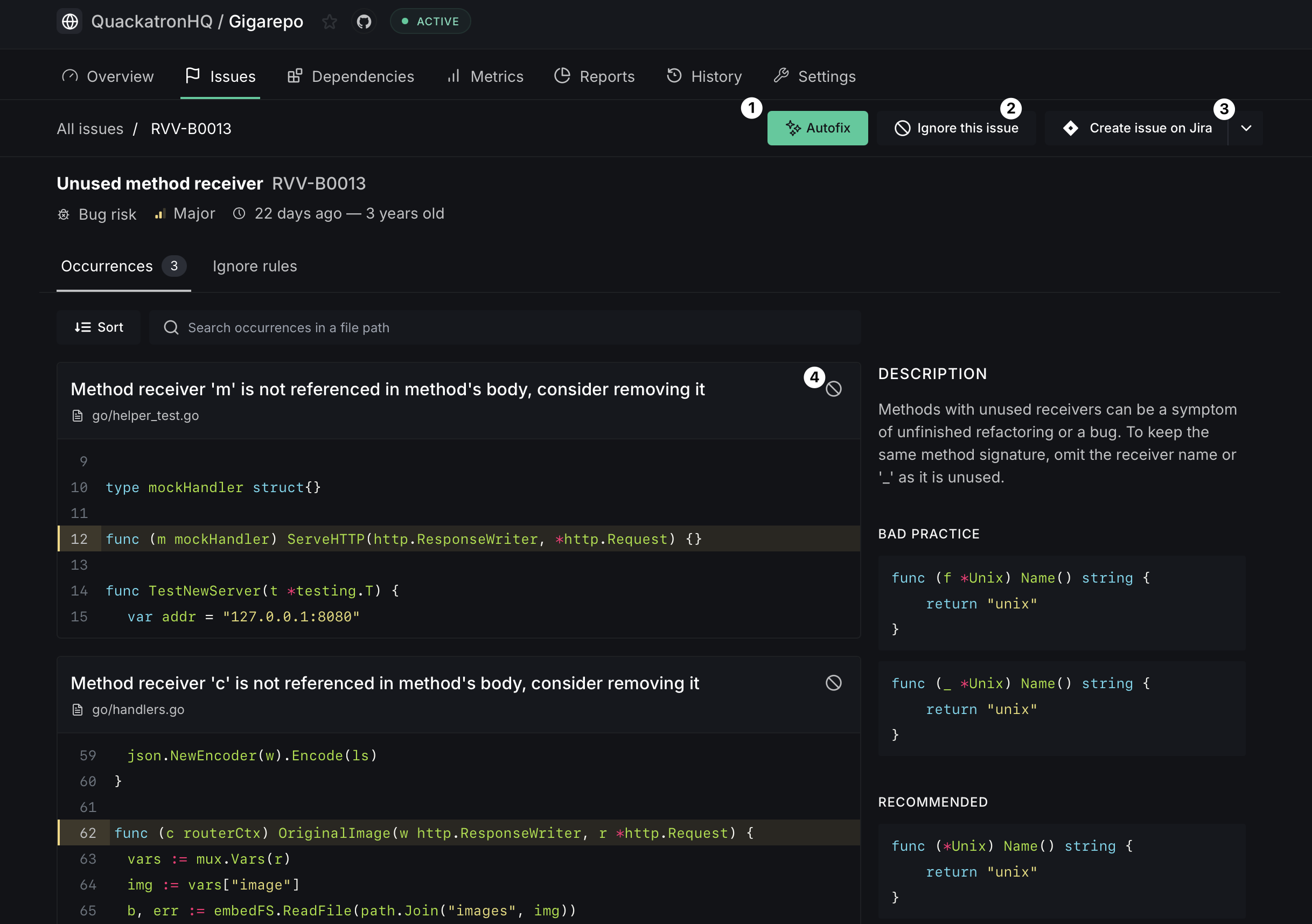Screen dimensions: 1312x924
Task: Open the Dependencies tab
Action: point(350,76)
